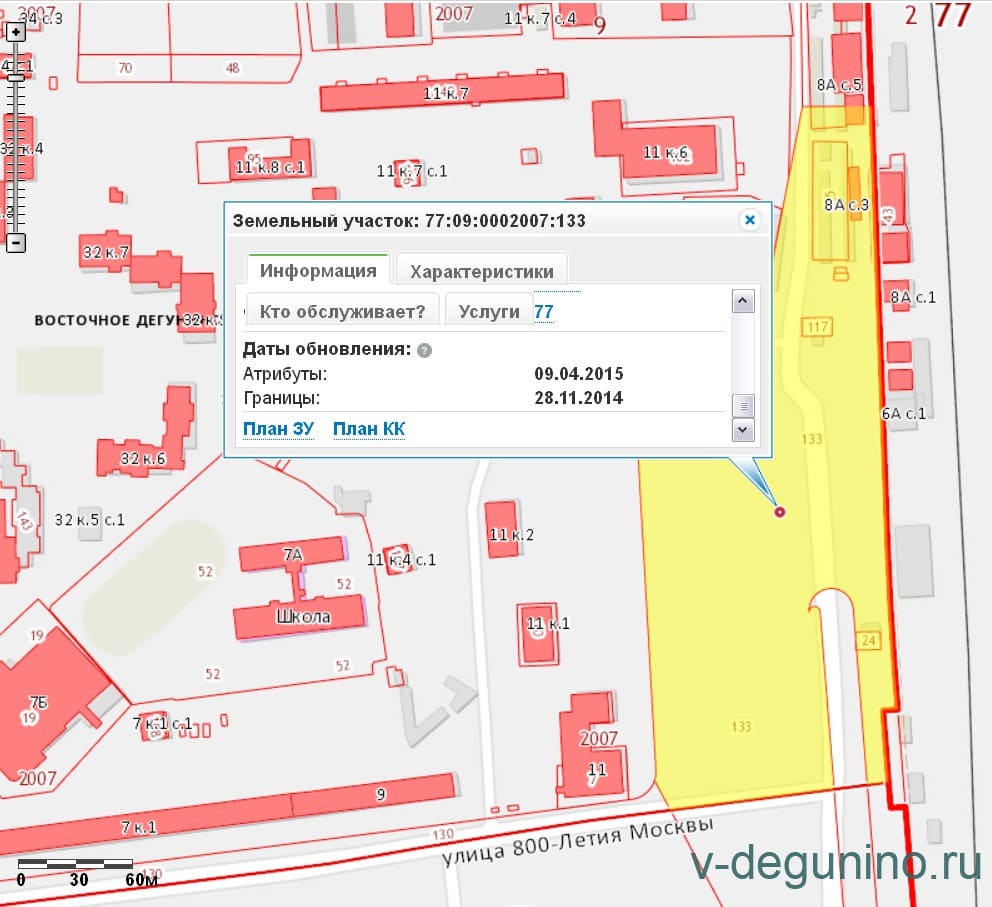Open the Услуги tab
The width and height of the screenshot is (992, 907).
pyautogui.click(x=489, y=311)
